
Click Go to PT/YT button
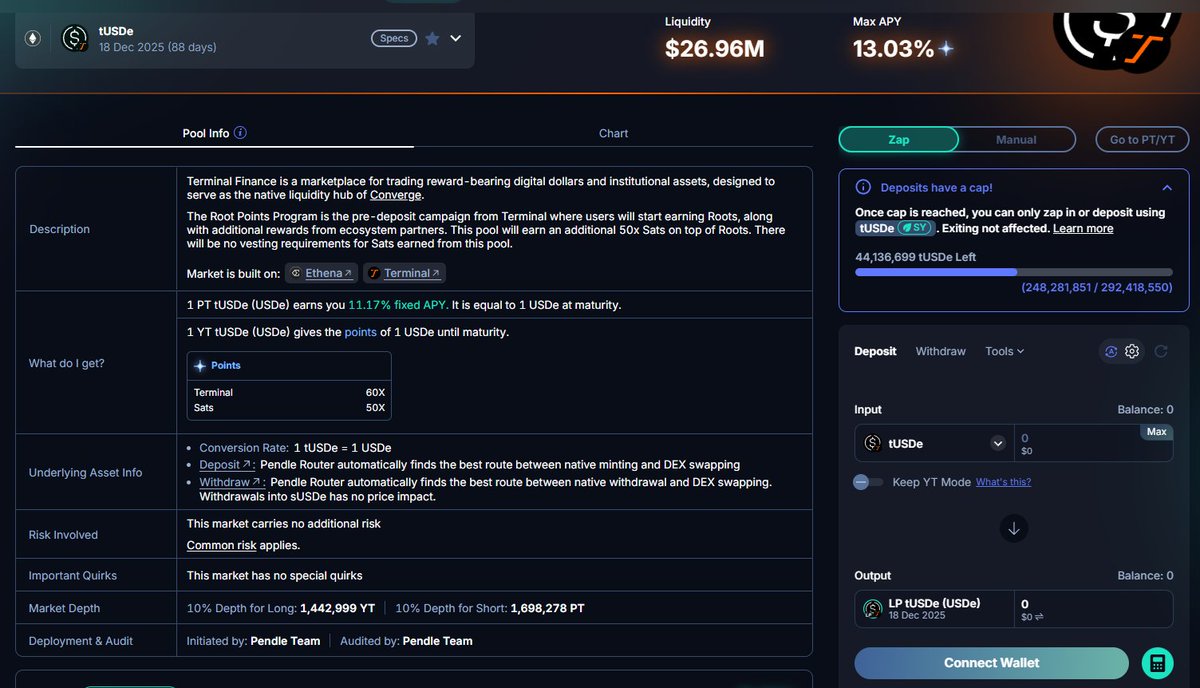1142,139
